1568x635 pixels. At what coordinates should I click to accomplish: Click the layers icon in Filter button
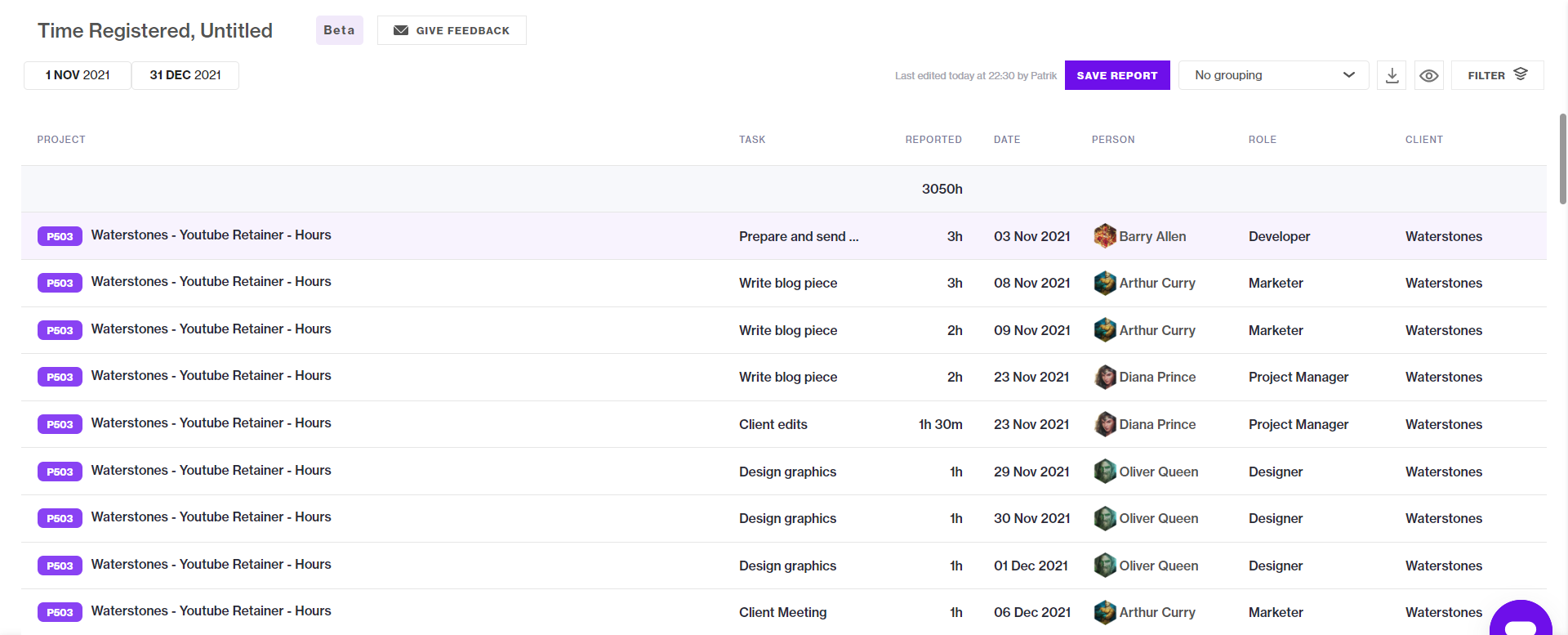coord(1521,74)
